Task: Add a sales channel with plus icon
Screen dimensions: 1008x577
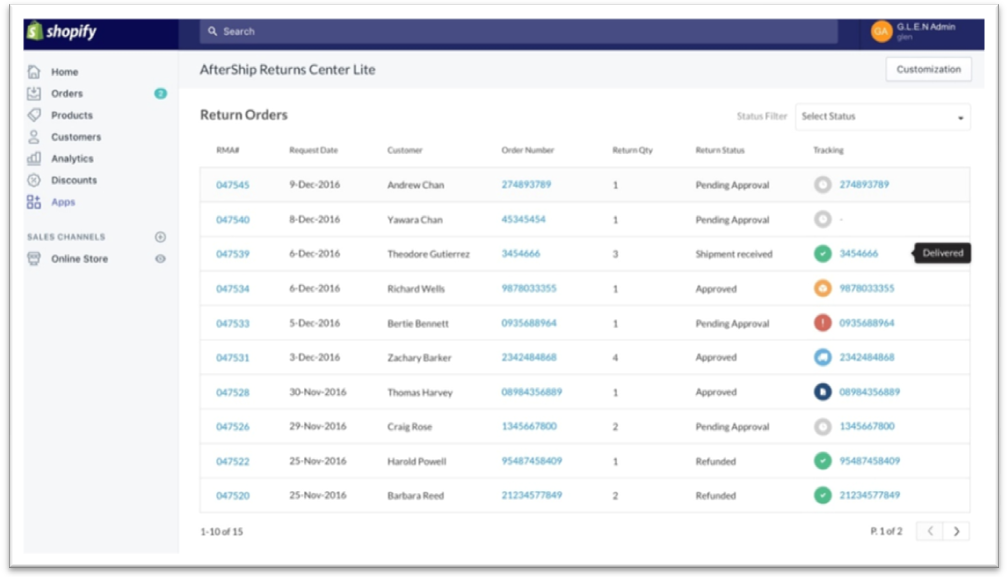Action: click(x=160, y=237)
